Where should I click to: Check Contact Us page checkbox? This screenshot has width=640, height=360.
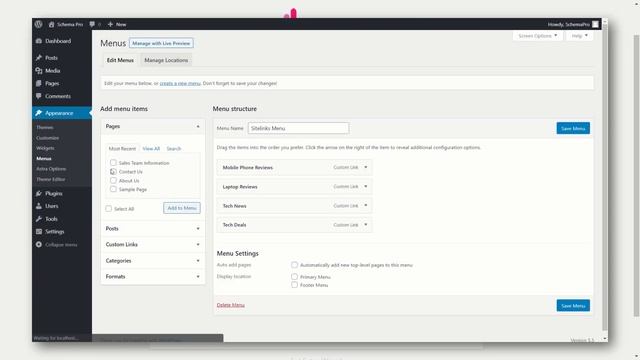113,171
